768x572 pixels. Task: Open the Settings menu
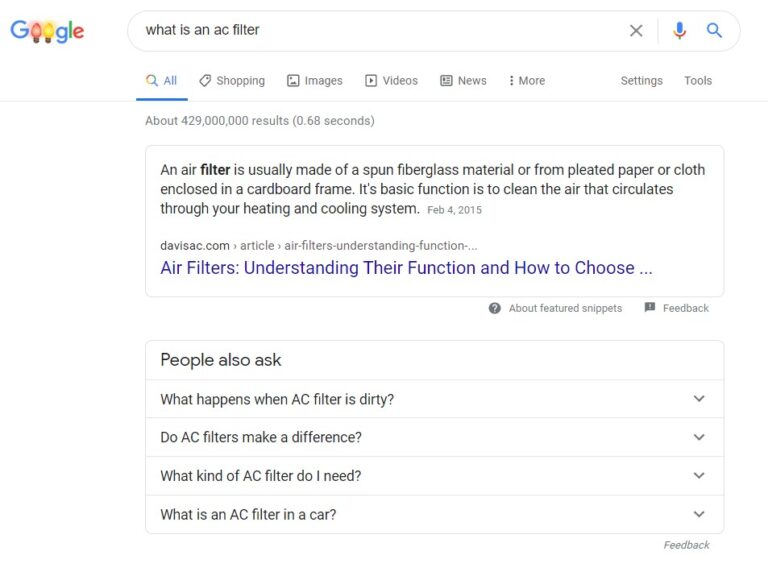point(641,81)
